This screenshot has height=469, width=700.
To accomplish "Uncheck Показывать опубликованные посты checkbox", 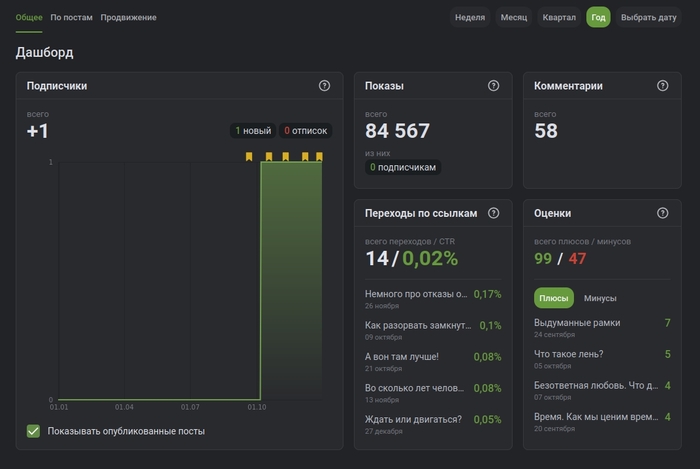I will click(34, 431).
